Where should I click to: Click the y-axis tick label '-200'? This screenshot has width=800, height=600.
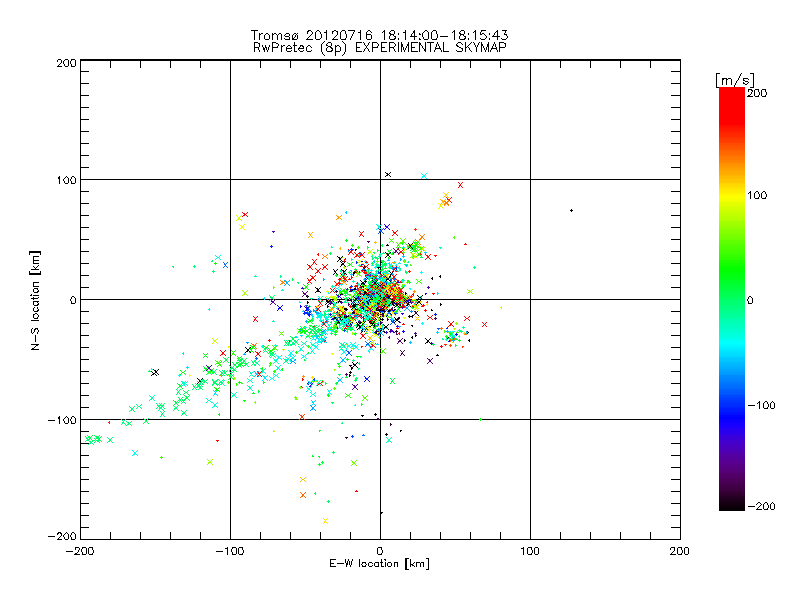[62, 536]
